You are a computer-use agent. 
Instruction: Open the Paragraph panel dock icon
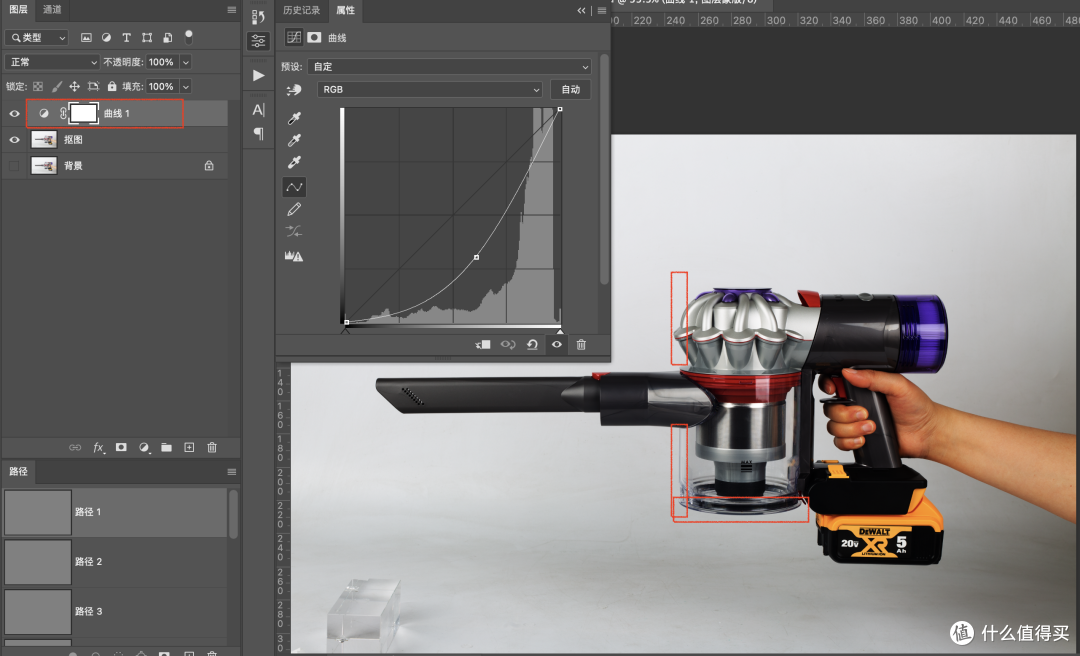pos(258,133)
